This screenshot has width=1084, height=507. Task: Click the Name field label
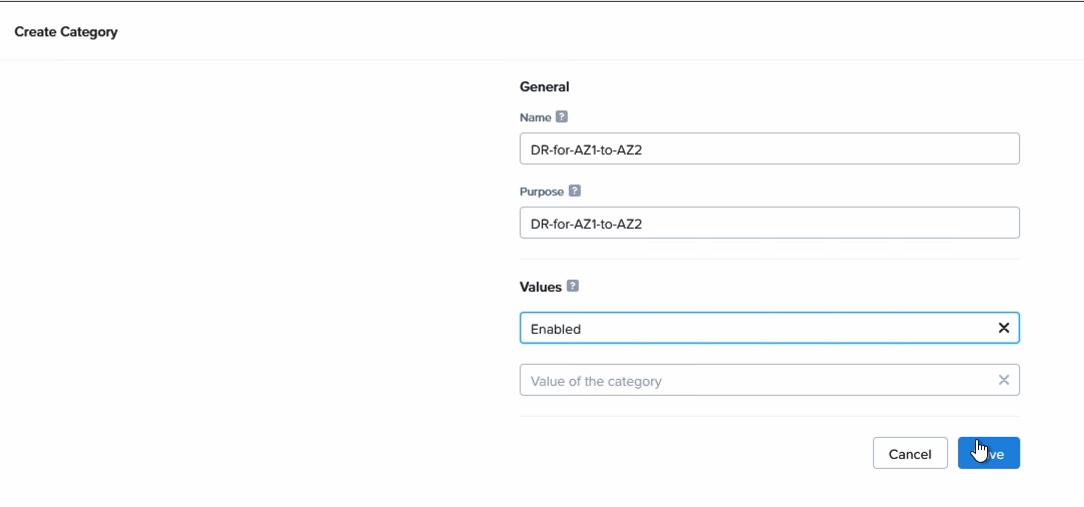(x=535, y=118)
